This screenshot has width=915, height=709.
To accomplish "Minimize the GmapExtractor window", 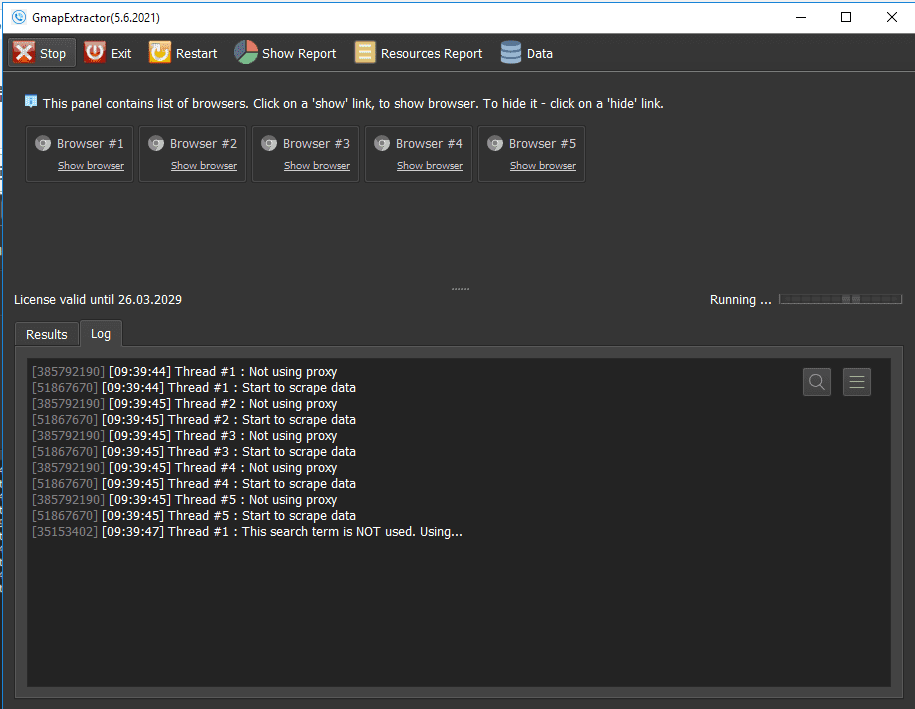I will pos(801,17).
